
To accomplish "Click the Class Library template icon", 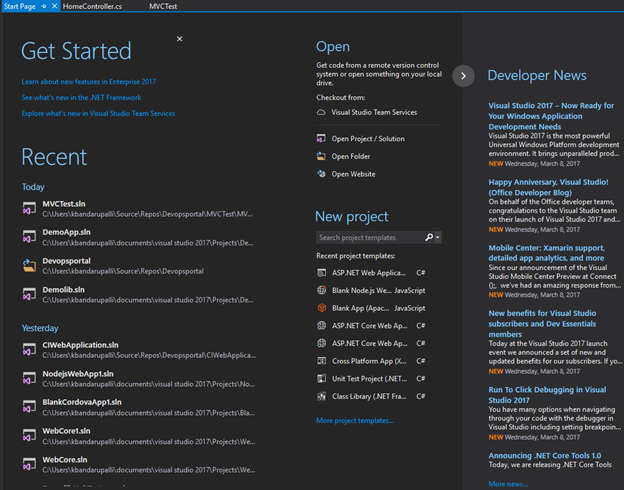I will click(x=321, y=396).
